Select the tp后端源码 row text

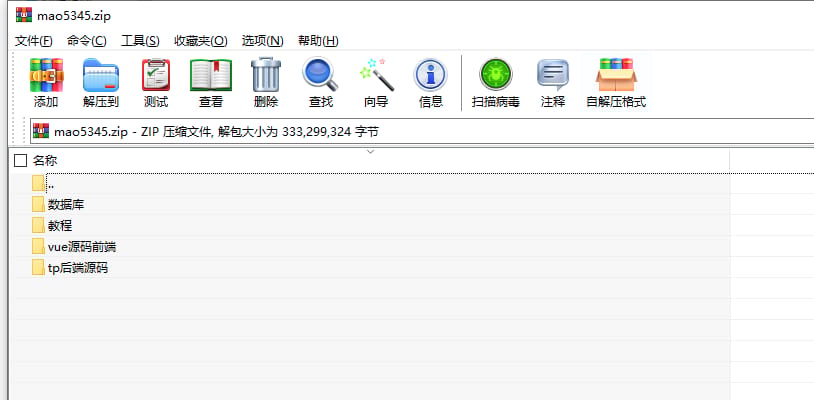pyautogui.click(x=78, y=268)
